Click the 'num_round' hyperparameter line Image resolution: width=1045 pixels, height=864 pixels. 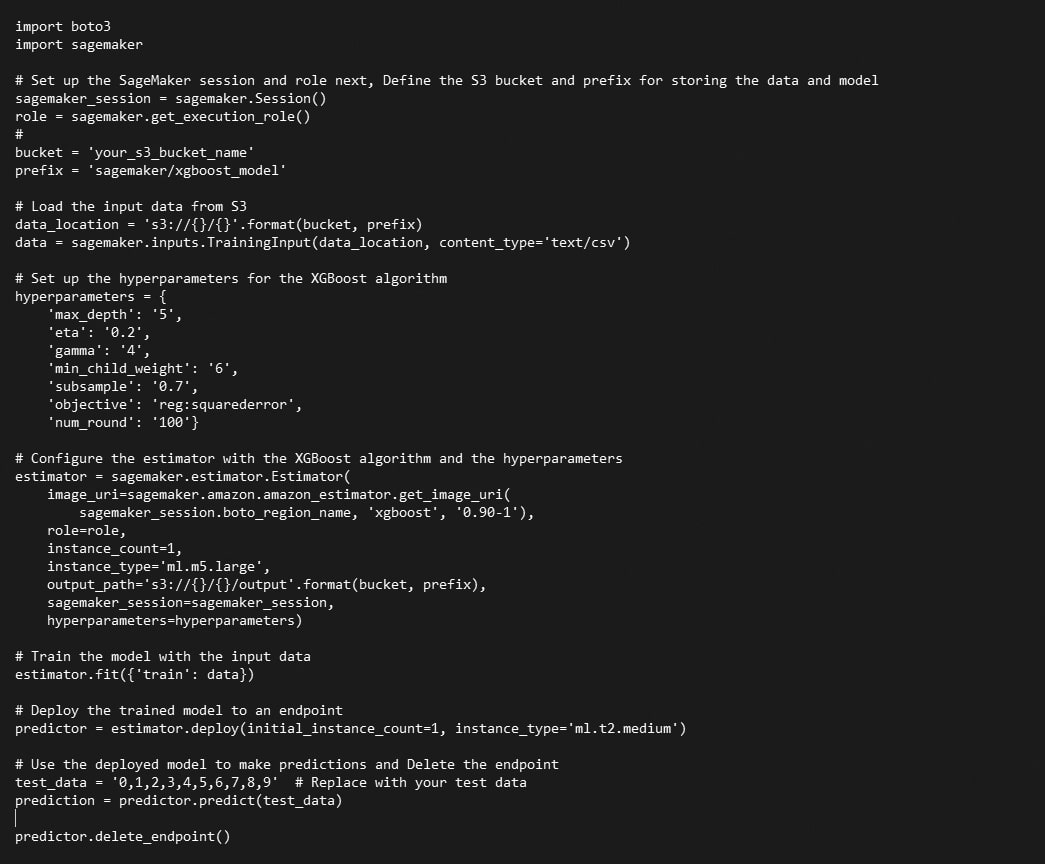(x=123, y=422)
